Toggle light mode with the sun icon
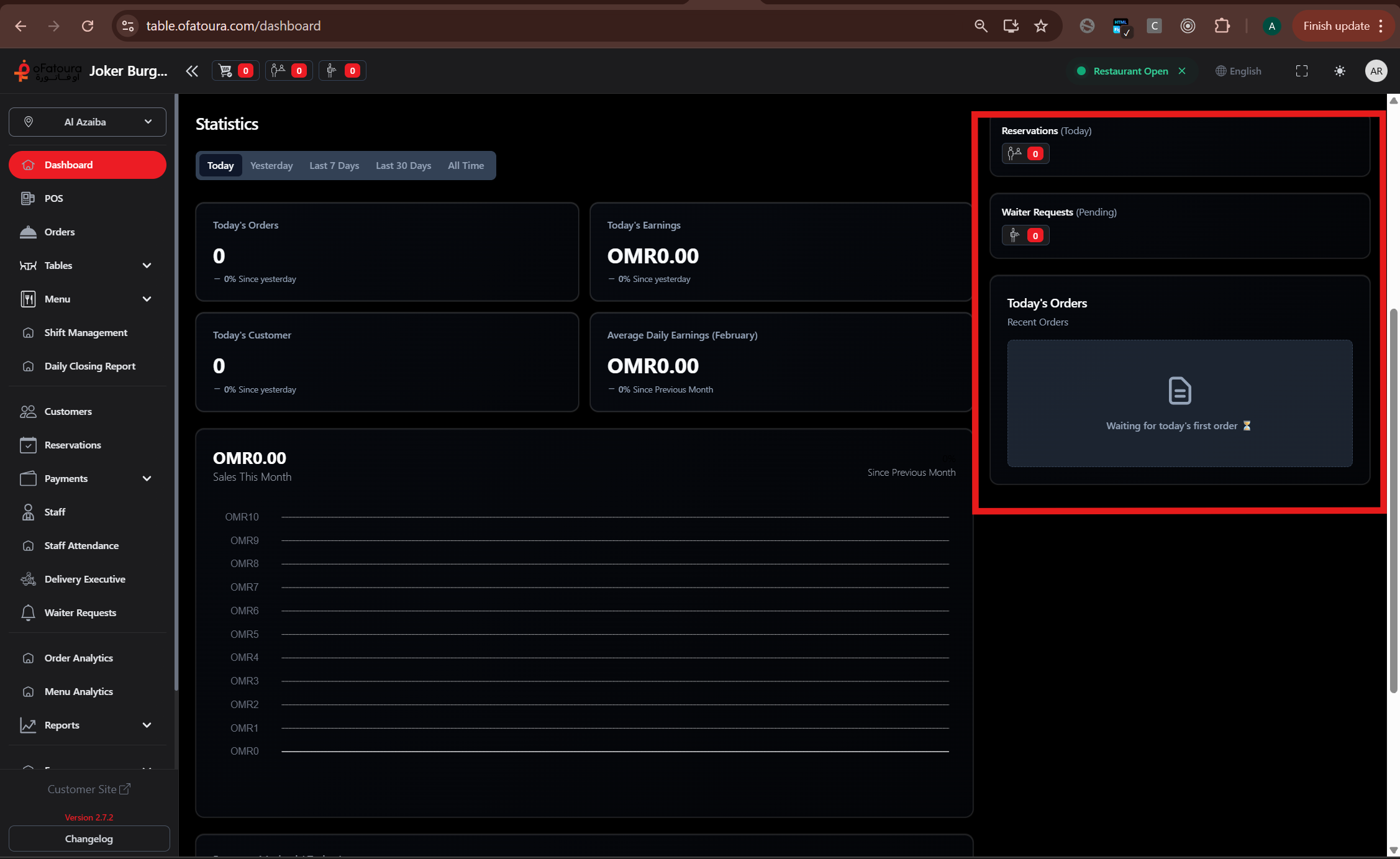 (x=1340, y=71)
